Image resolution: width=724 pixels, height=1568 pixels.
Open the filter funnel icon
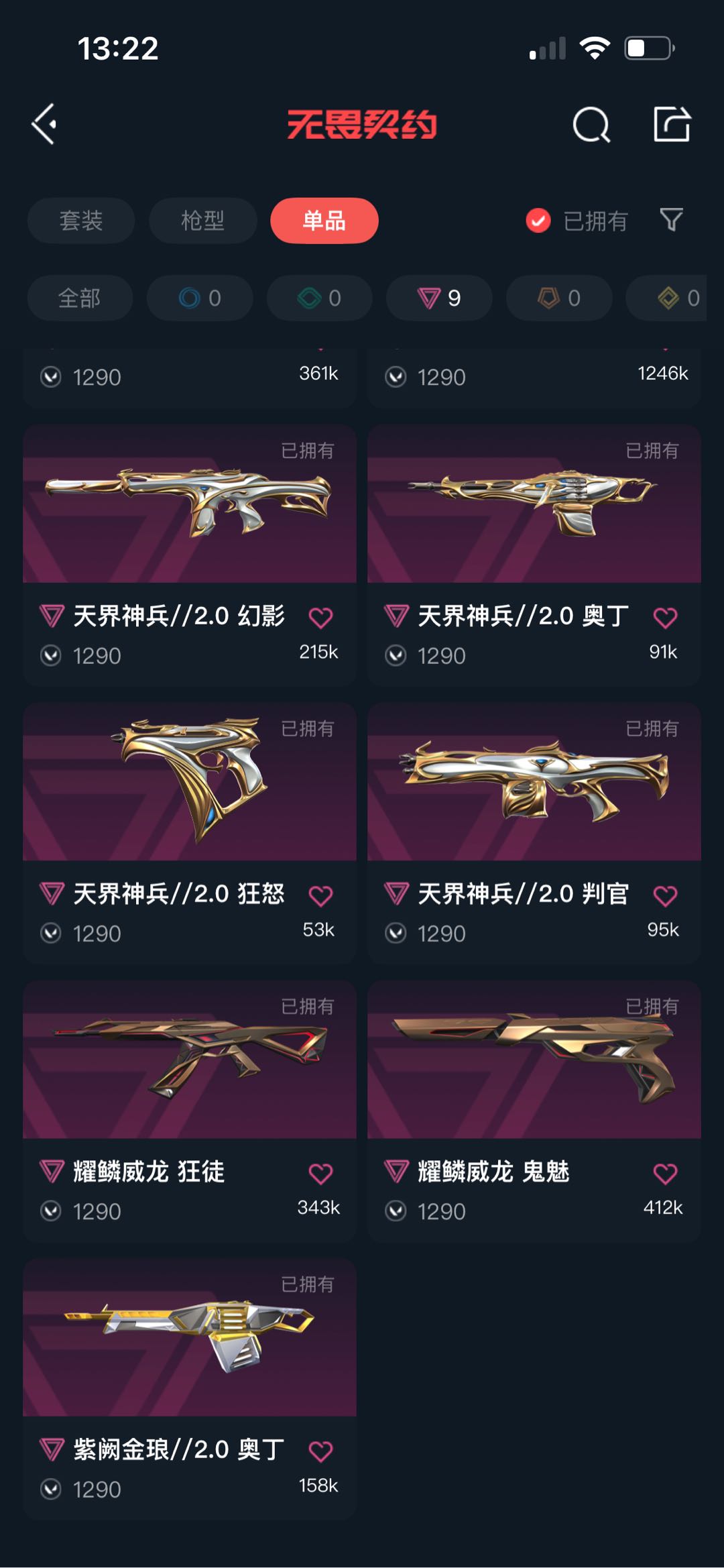671,220
